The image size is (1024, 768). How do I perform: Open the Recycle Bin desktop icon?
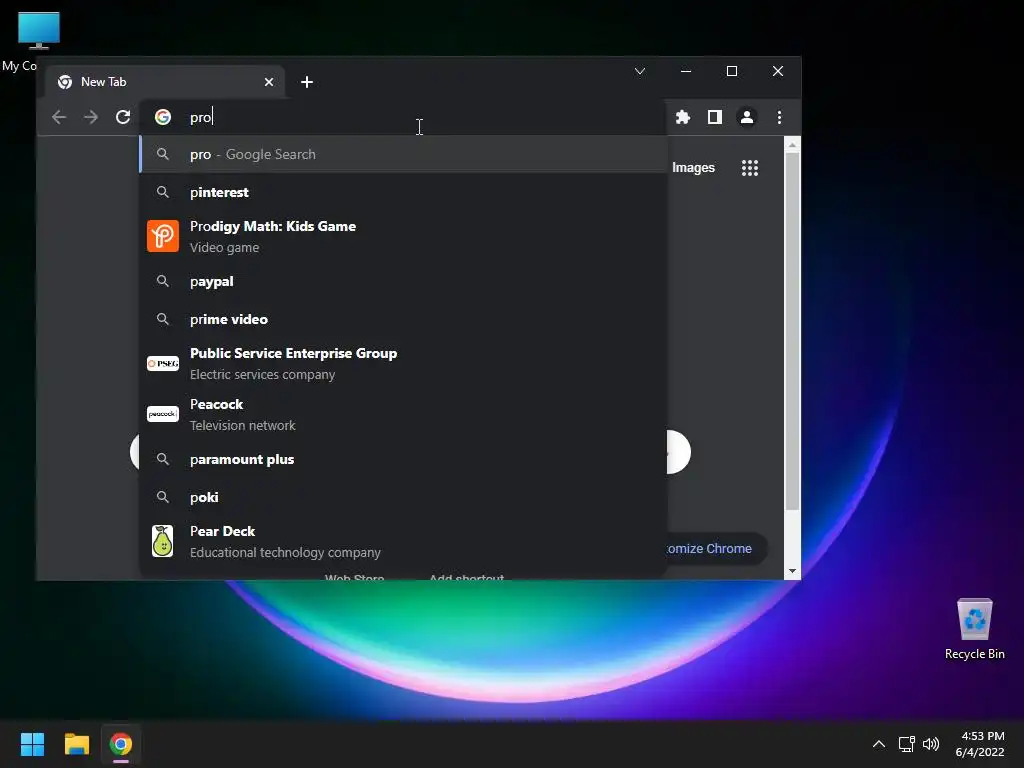[x=974, y=630]
